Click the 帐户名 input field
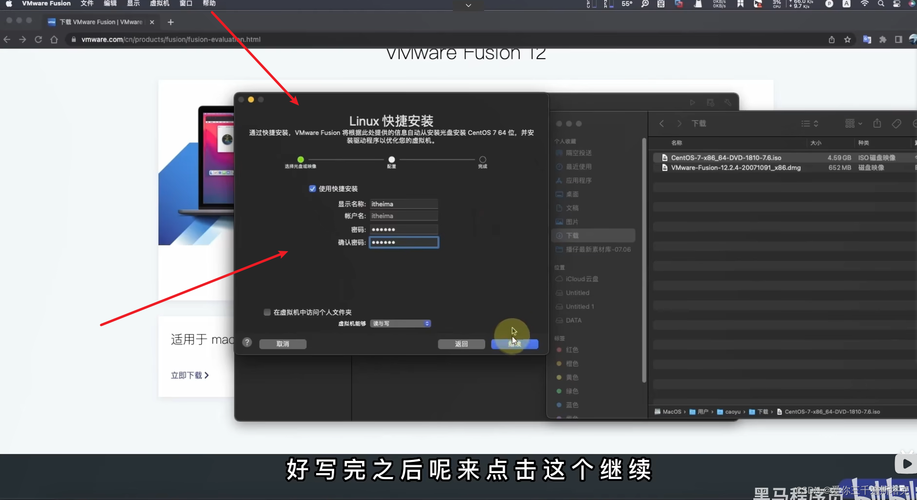Viewport: 917px width, 500px height. 404,216
